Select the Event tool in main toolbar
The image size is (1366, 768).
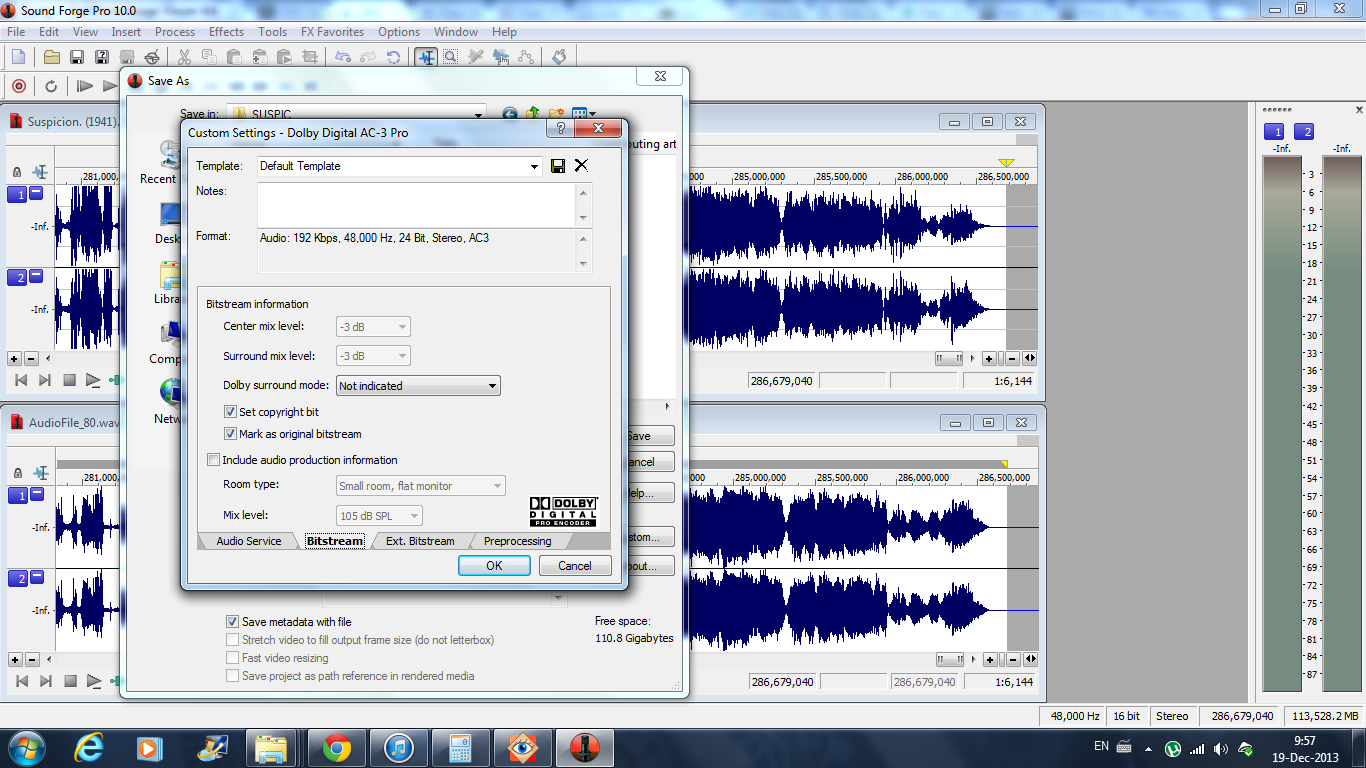click(501, 57)
